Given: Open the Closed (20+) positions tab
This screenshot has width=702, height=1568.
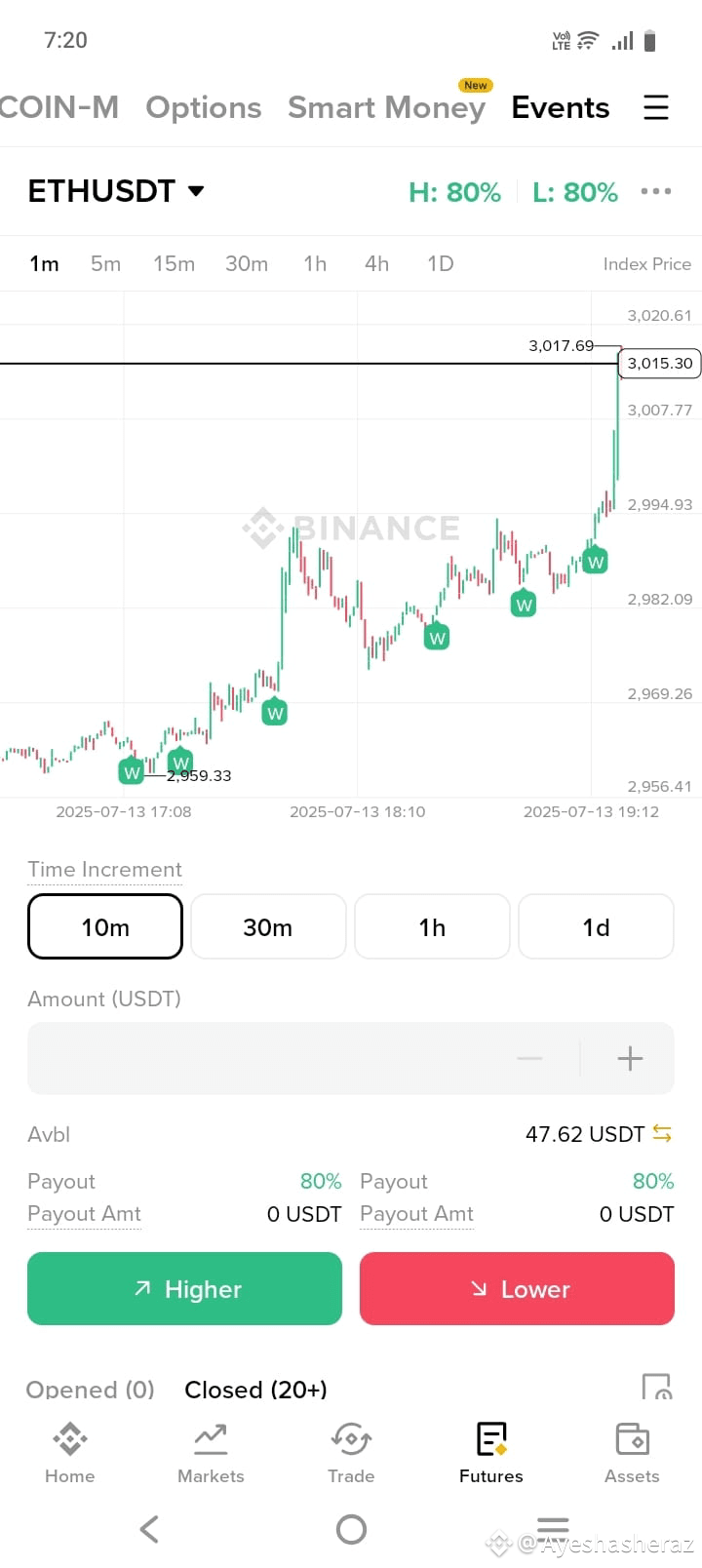Looking at the screenshot, I should click(255, 1389).
